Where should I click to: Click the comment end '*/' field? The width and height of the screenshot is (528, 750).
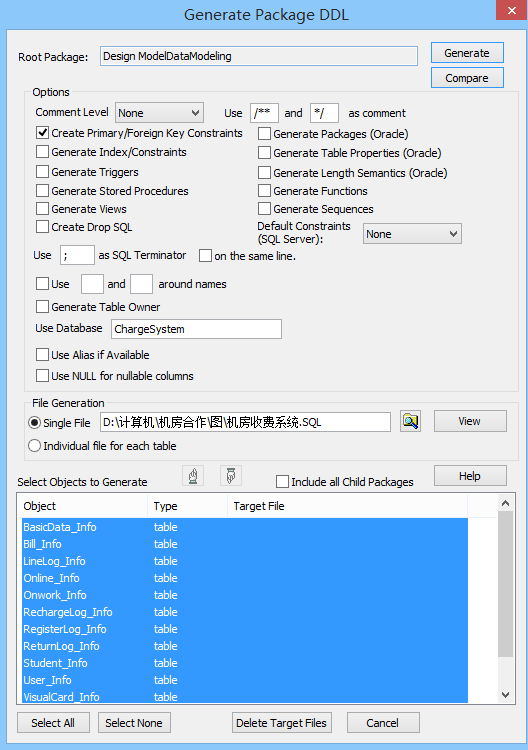(324, 113)
